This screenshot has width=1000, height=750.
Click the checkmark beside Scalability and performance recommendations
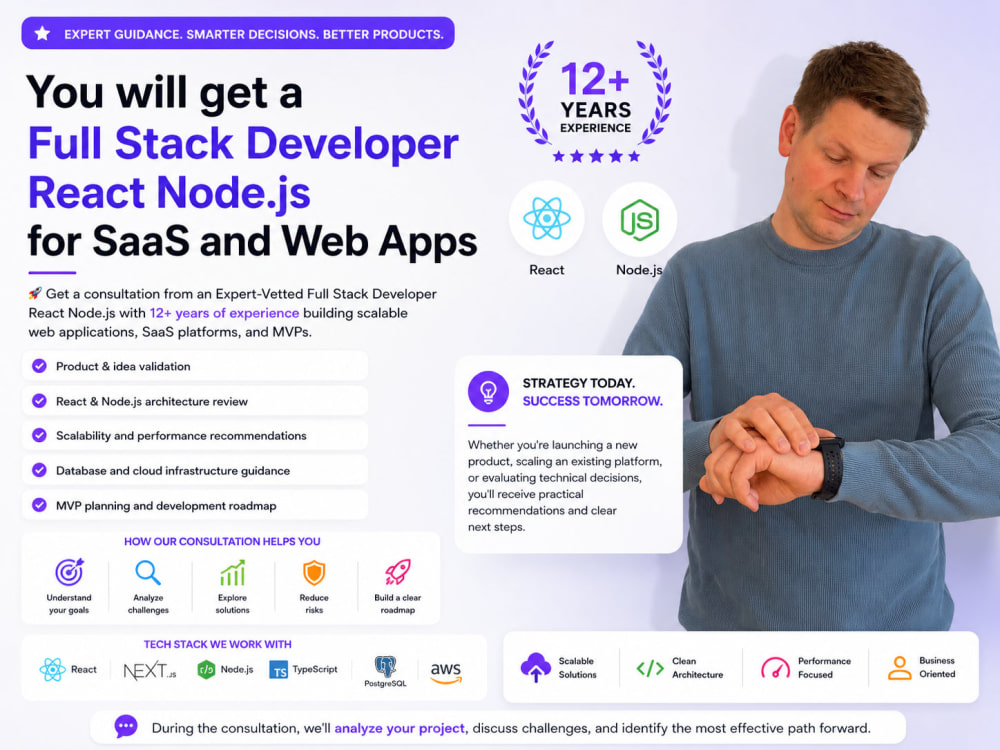tap(40, 436)
